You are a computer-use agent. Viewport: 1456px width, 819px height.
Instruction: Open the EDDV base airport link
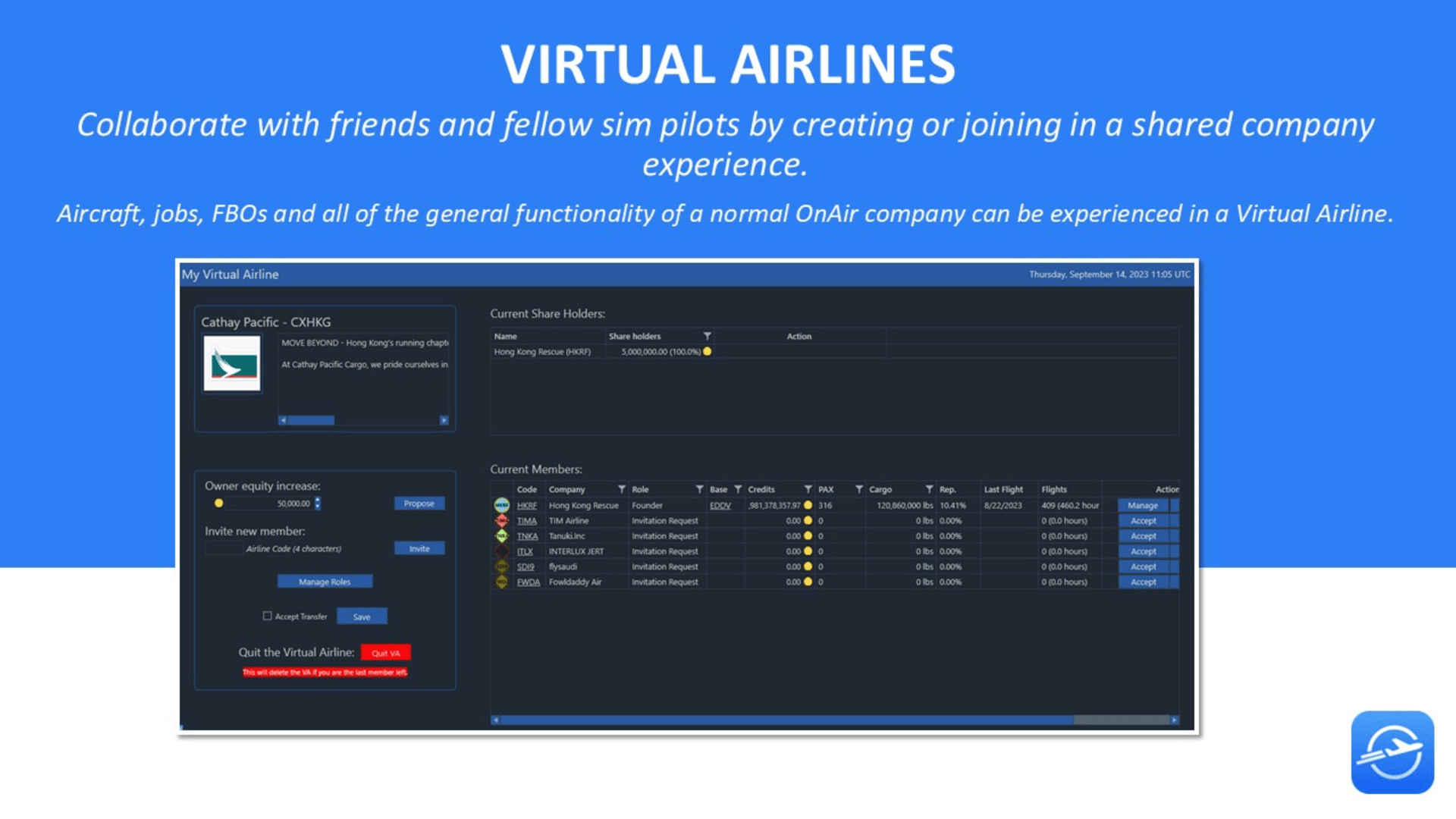pyautogui.click(x=720, y=506)
